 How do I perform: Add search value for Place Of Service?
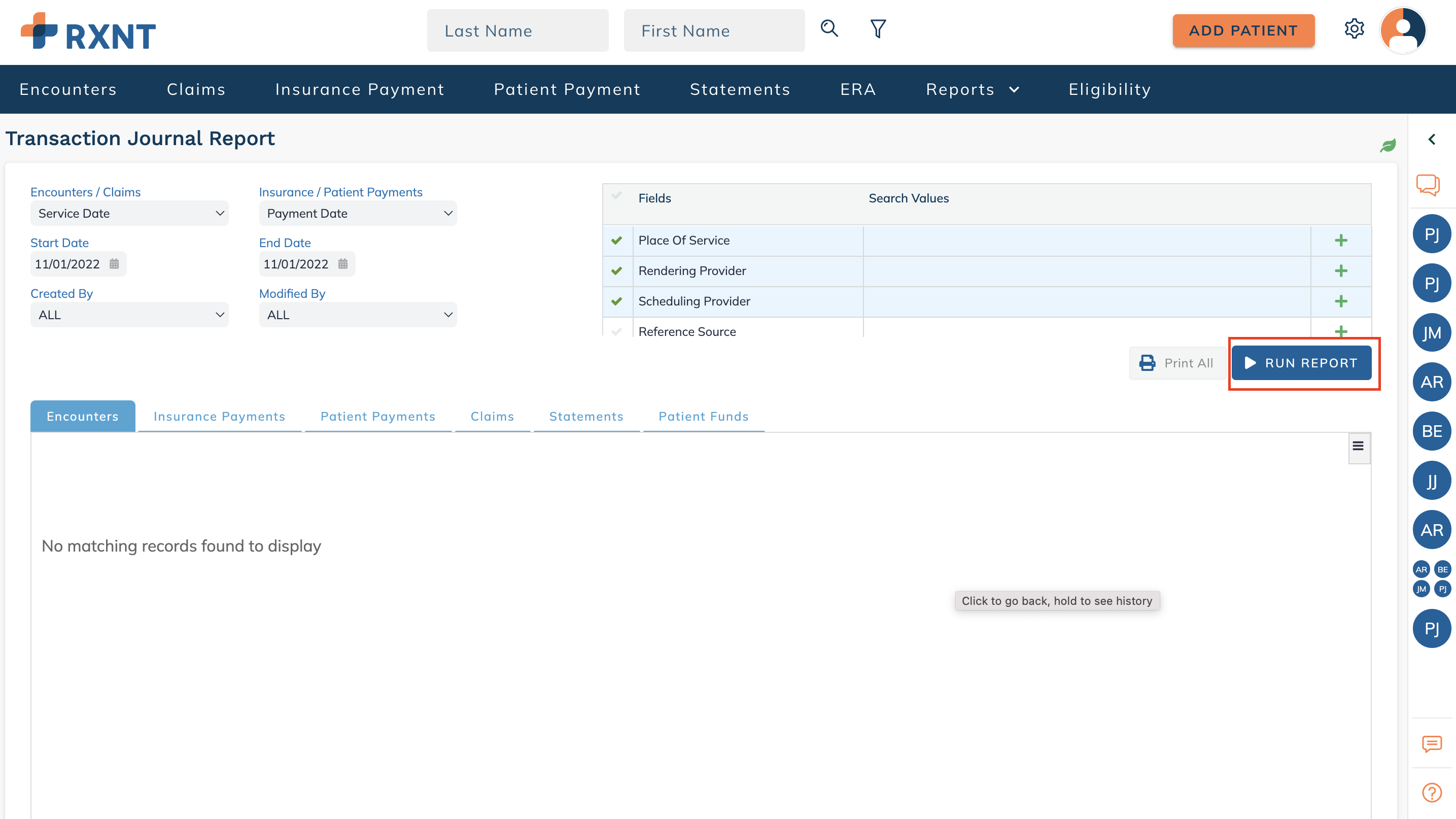point(1341,241)
